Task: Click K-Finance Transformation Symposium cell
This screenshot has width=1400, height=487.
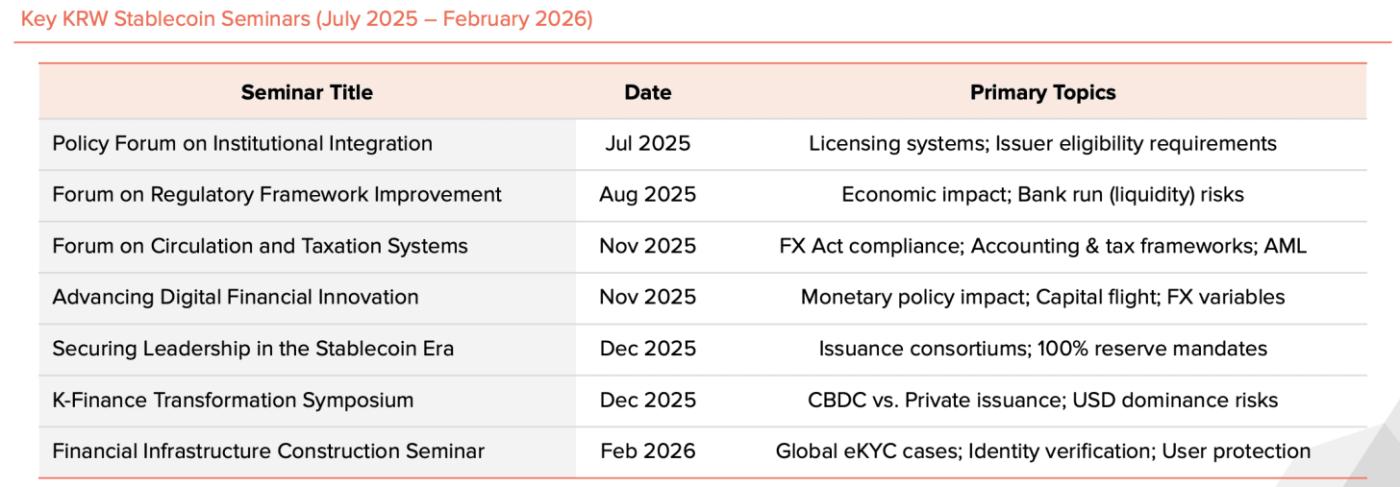Action: 232,400
